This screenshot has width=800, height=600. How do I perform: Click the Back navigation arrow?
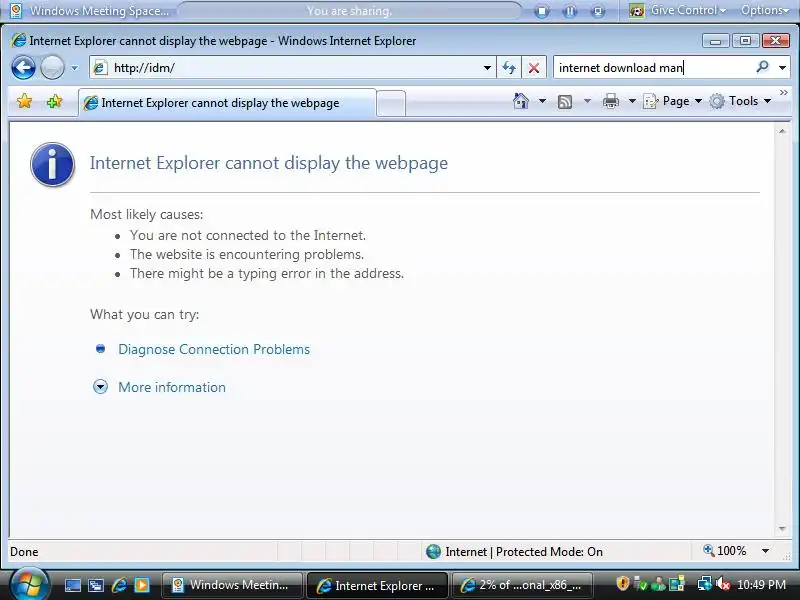point(23,67)
